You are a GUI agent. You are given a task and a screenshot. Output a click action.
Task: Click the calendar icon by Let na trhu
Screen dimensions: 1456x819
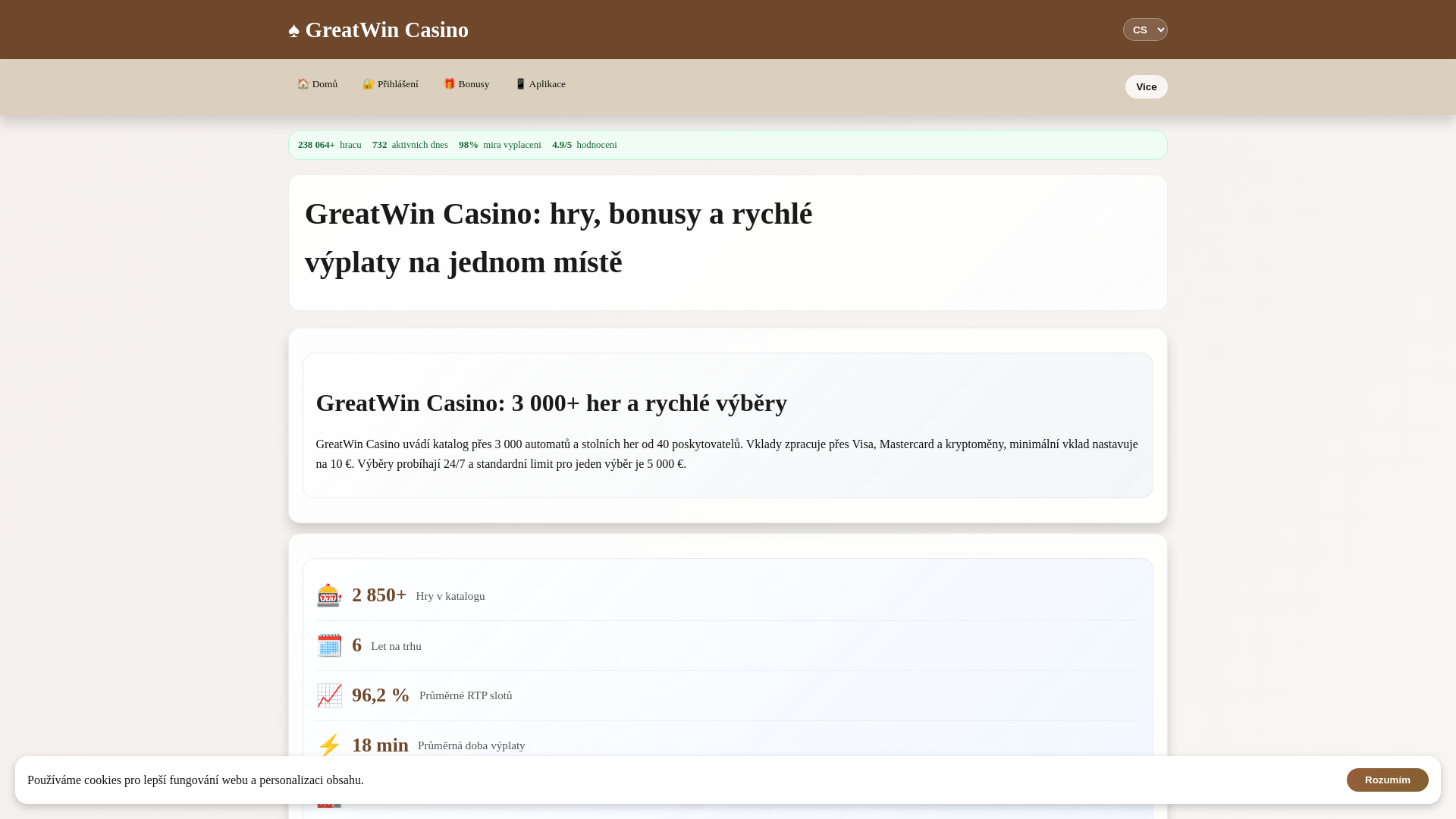(329, 645)
